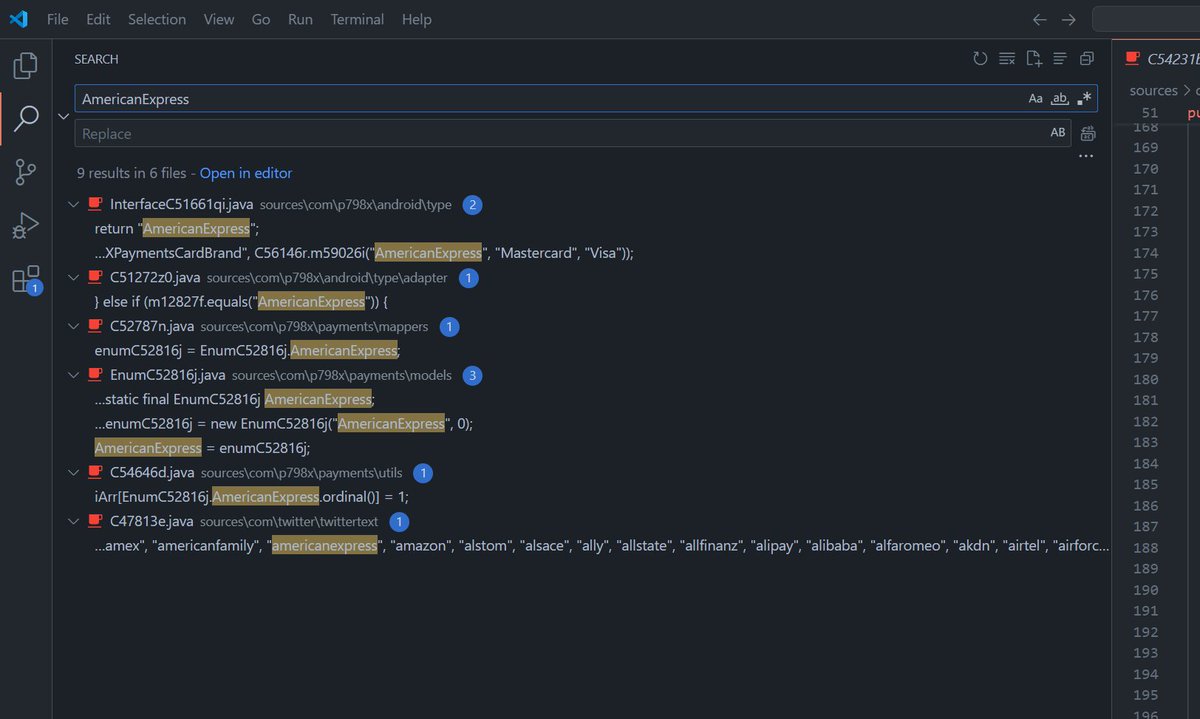The height and width of the screenshot is (719, 1200).
Task: Toggle Match Whole Word option
Action: [1061, 99]
